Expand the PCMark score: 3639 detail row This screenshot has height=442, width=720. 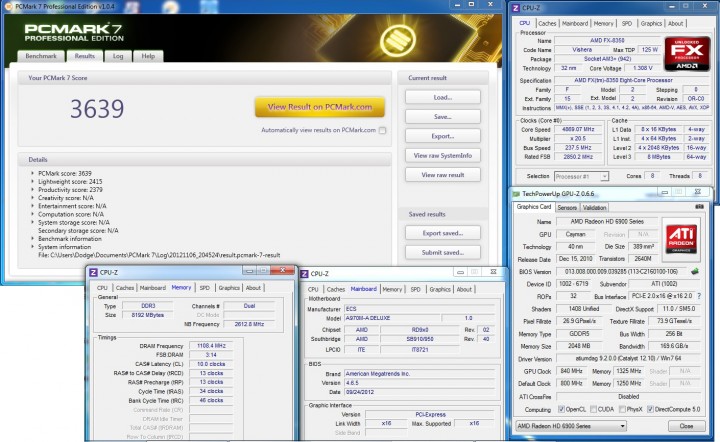coord(33,173)
